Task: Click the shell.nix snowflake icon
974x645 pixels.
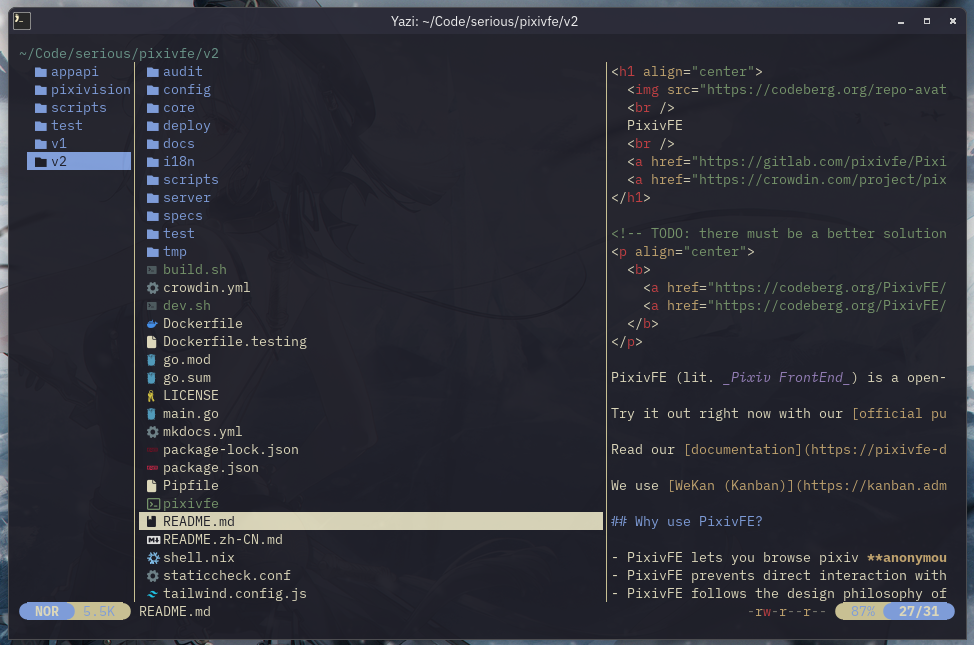Action: (x=153, y=558)
